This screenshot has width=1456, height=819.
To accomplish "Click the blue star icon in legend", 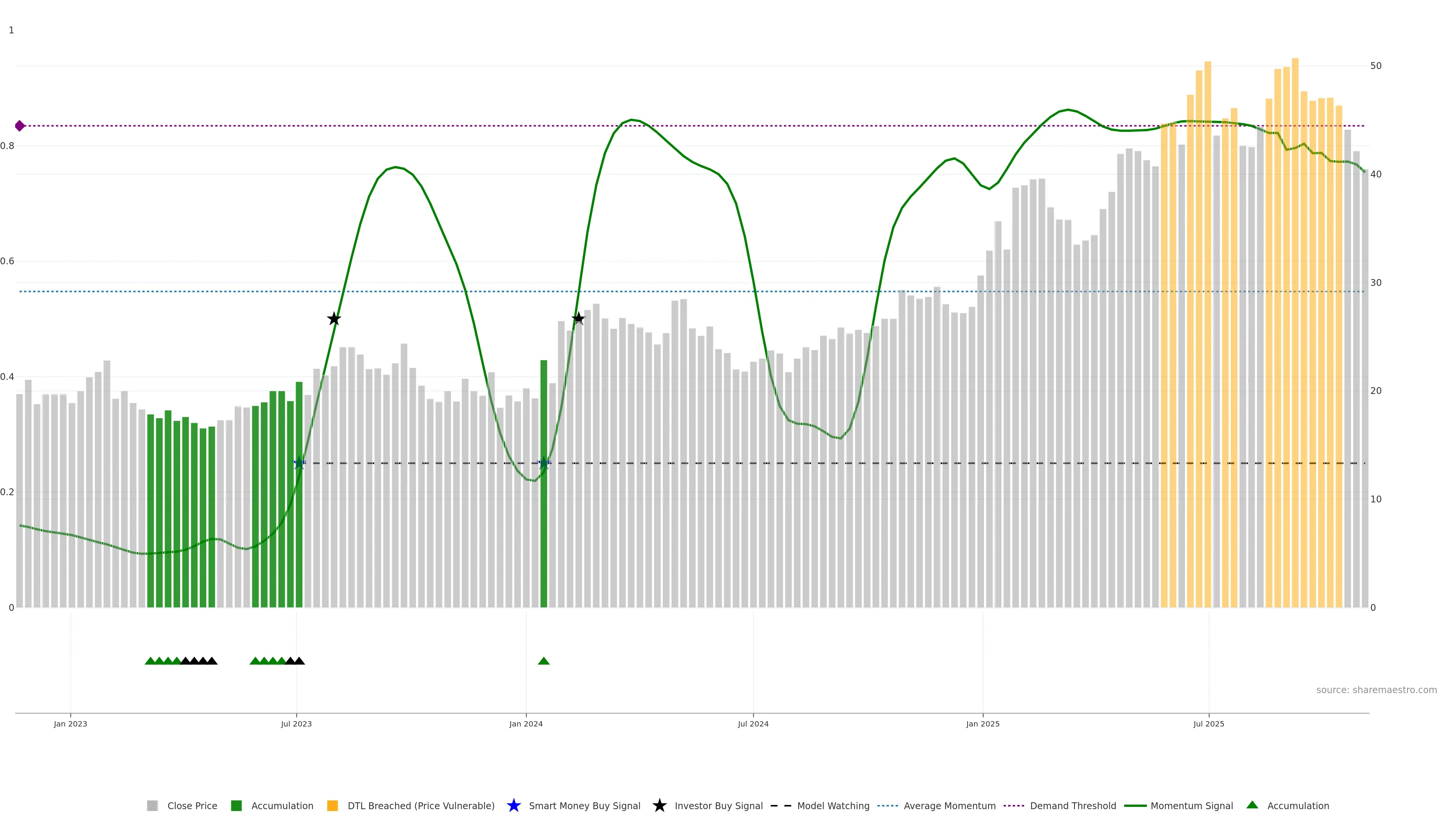I will coord(513,805).
